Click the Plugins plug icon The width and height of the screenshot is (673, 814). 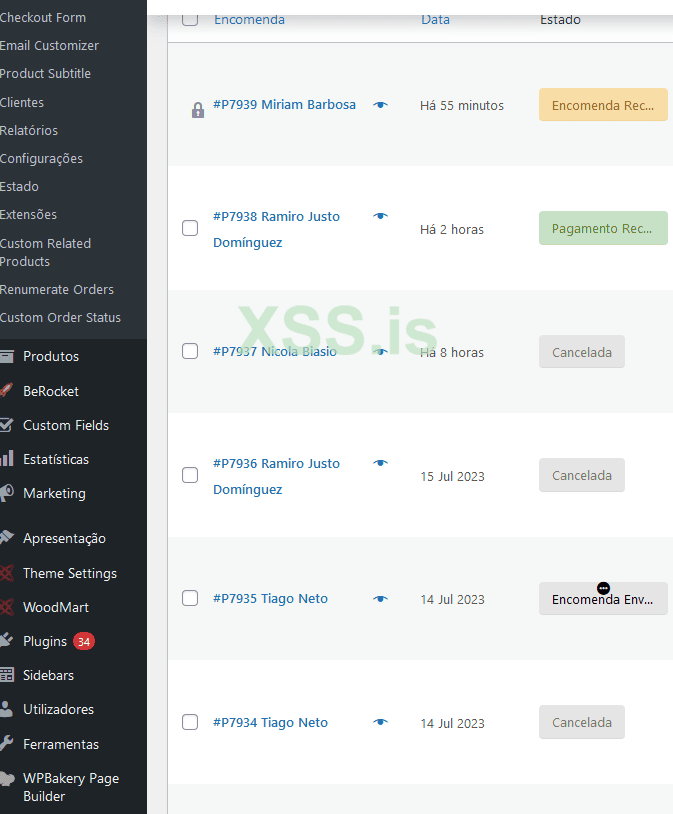(x=7, y=641)
